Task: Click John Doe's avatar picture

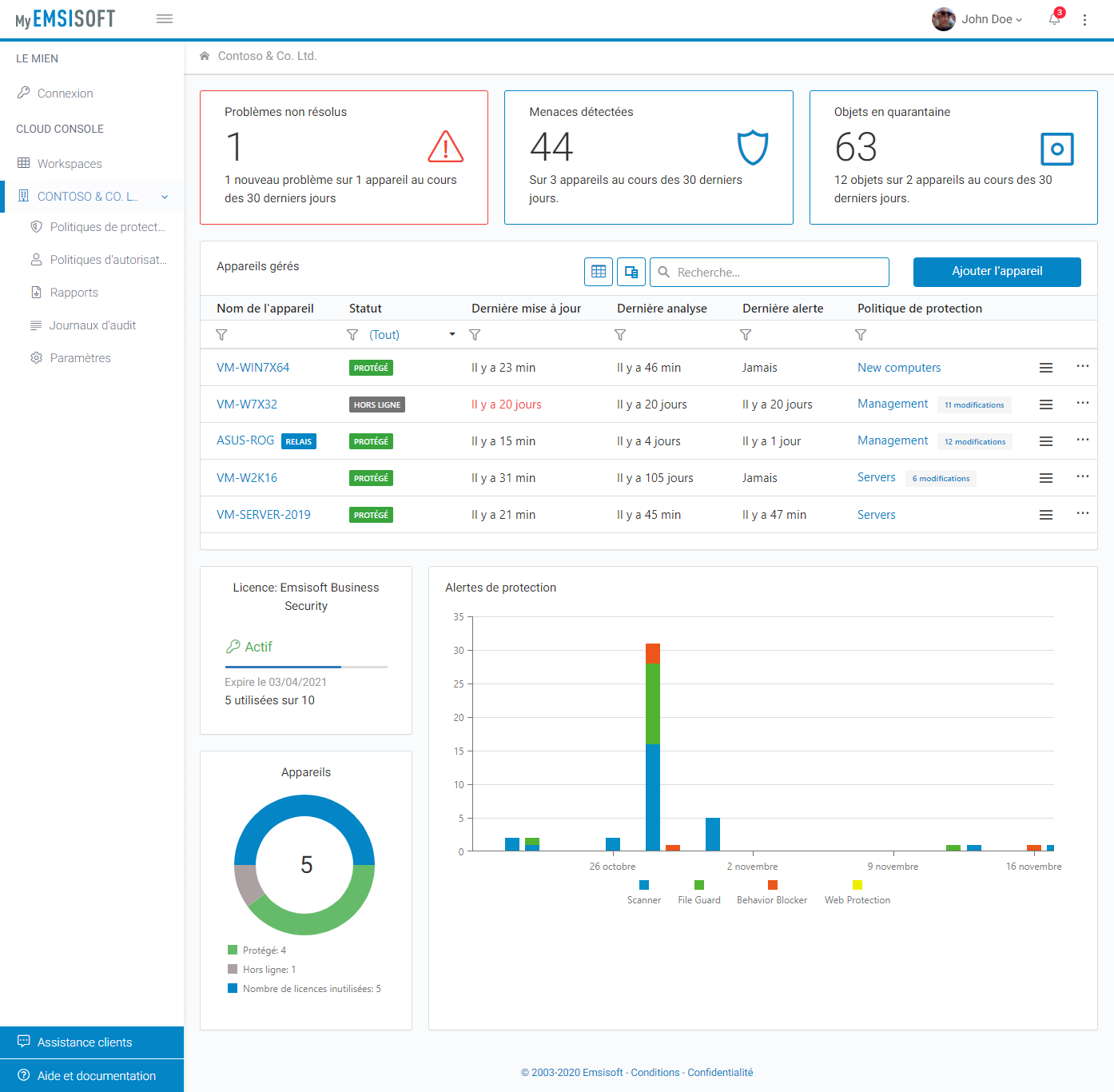Action: coord(944,19)
